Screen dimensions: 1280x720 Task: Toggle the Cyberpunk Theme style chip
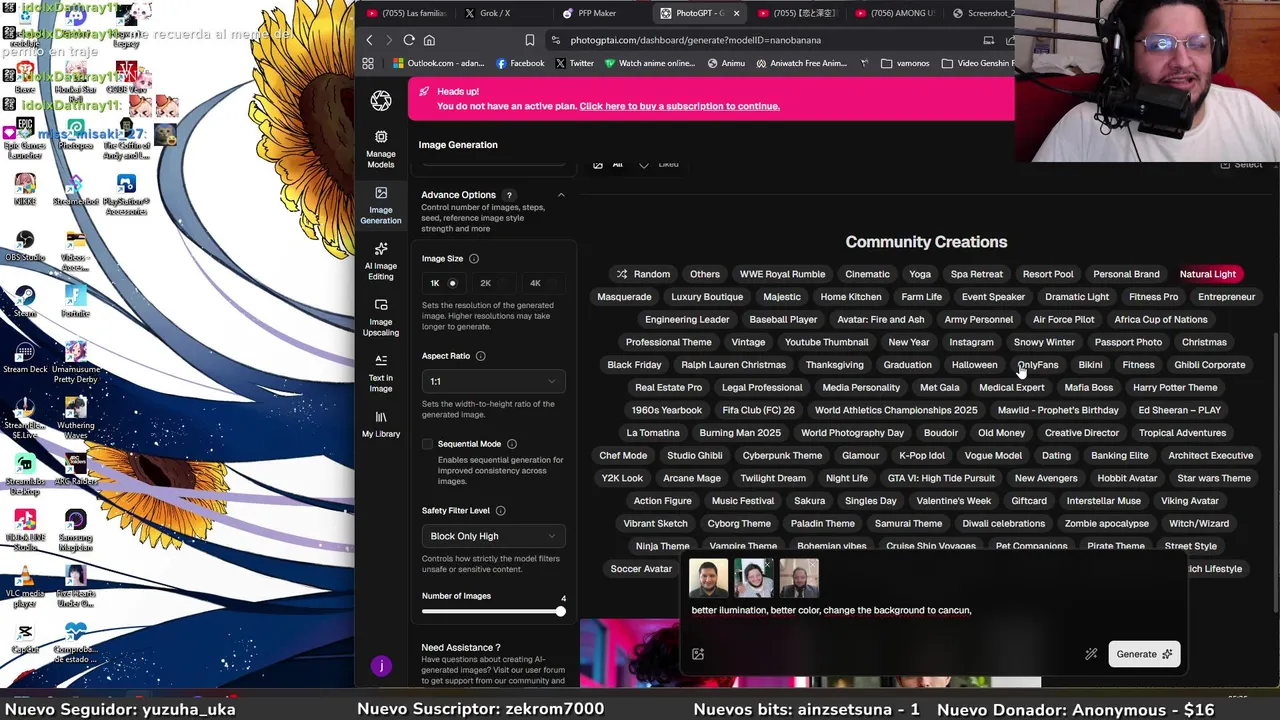pyautogui.click(x=782, y=456)
